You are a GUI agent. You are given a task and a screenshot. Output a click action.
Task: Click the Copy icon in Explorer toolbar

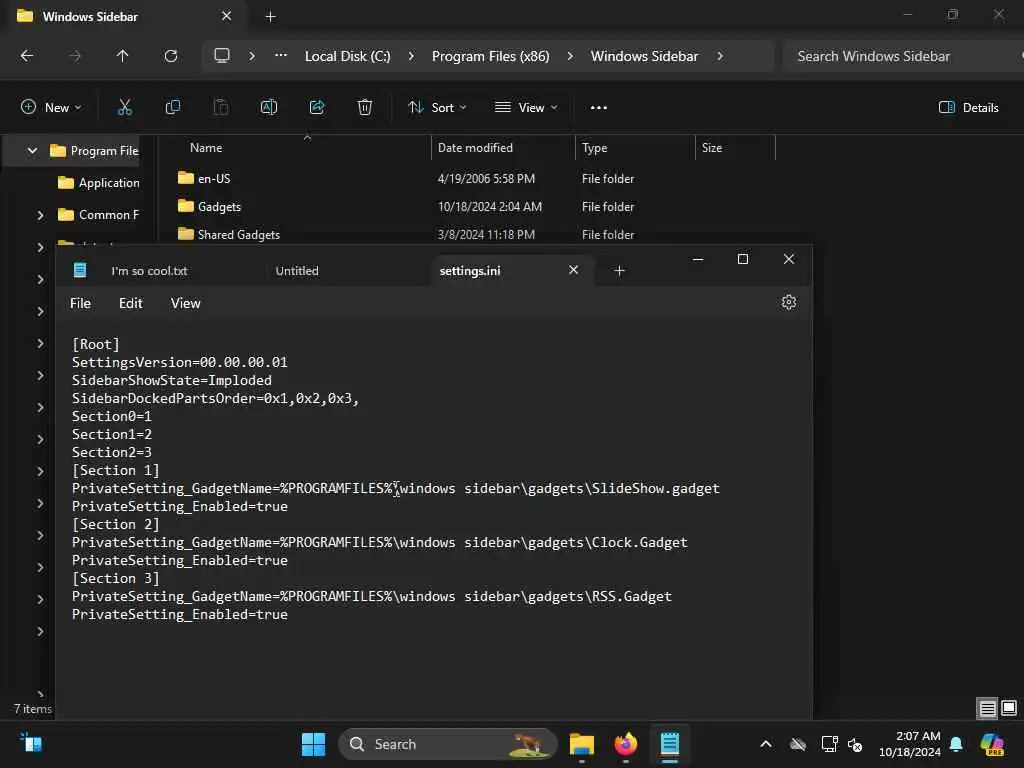[x=172, y=108]
